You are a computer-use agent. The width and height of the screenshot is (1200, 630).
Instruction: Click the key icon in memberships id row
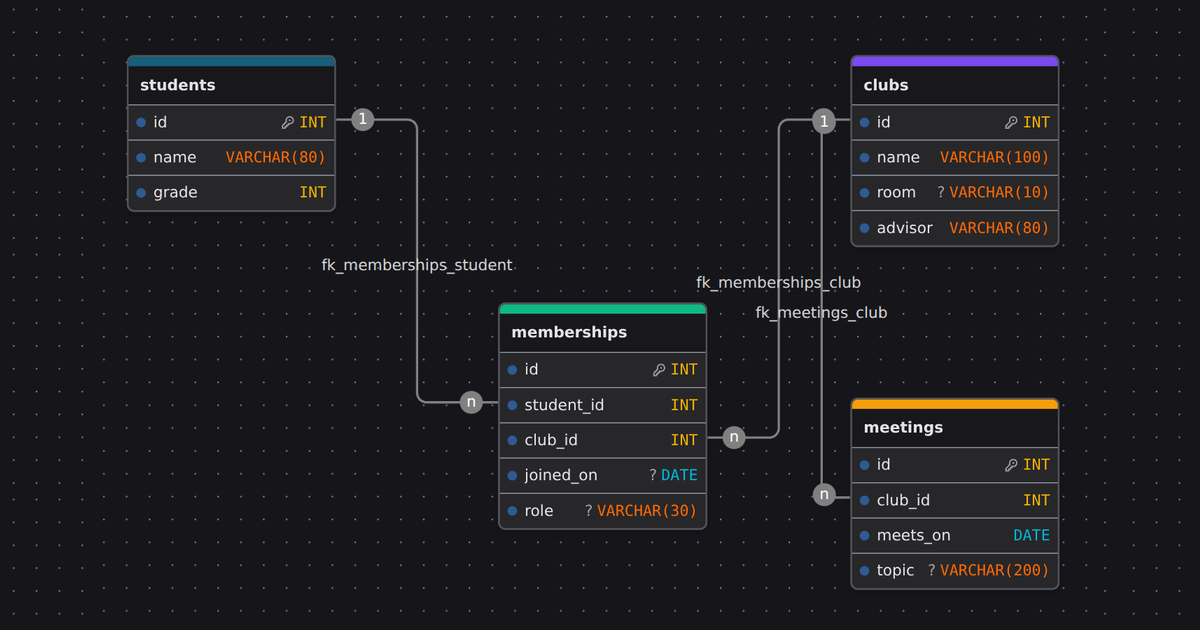(x=659, y=370)
